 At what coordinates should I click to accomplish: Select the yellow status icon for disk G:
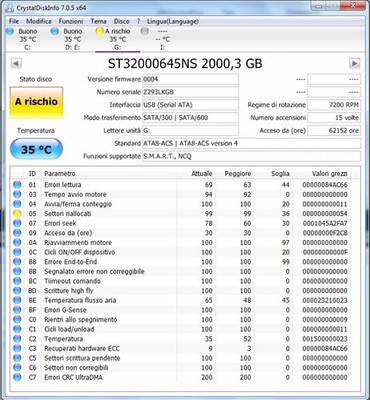tap(99, 31)
